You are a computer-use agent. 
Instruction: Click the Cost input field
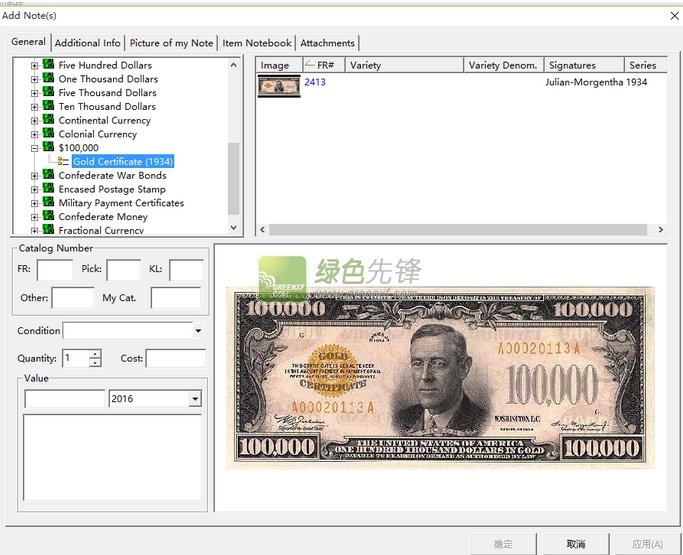(176, 358)
